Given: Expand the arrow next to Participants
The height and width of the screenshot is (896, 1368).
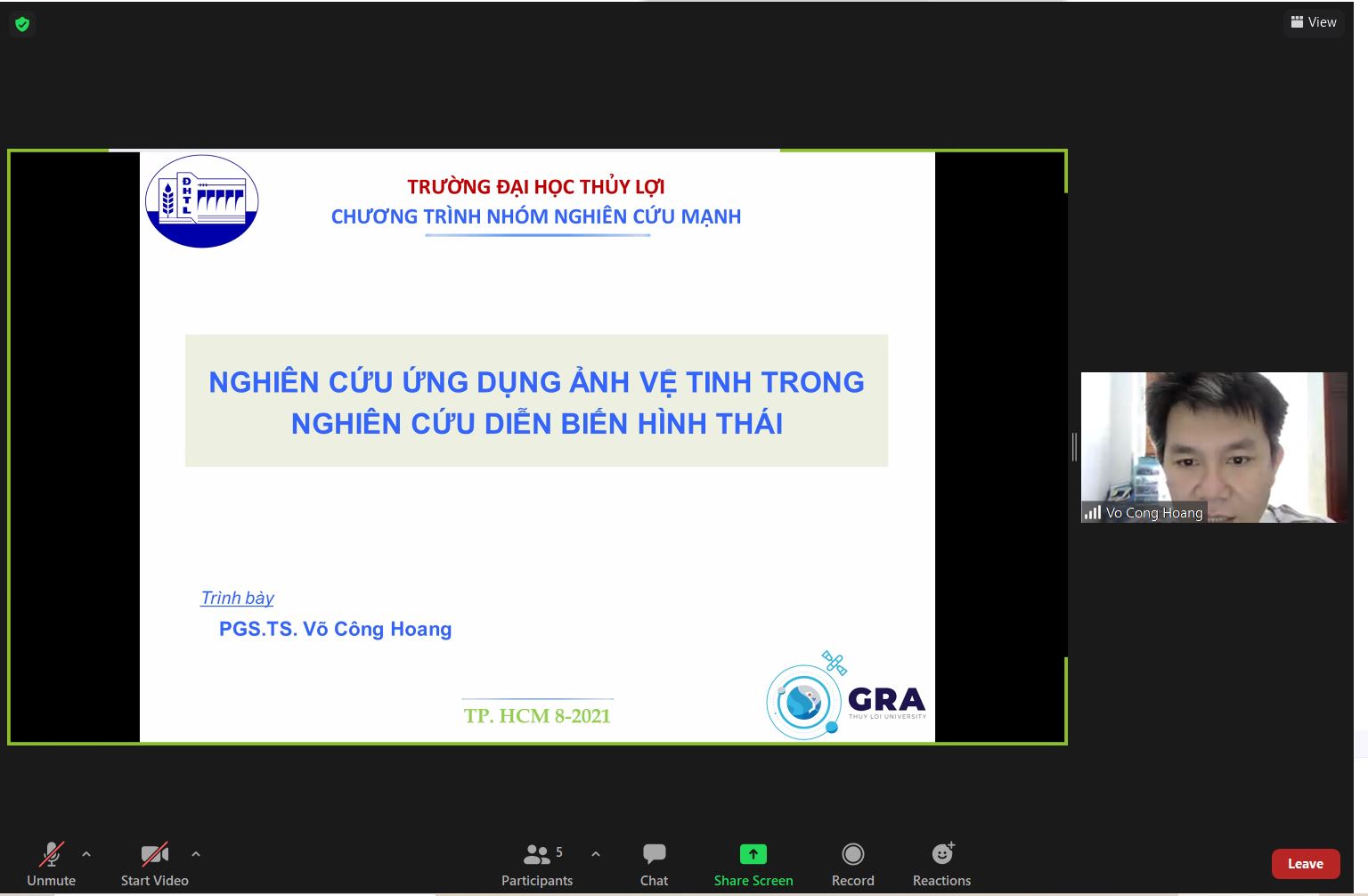Looking at the screenshot, I should pos(596,853).
